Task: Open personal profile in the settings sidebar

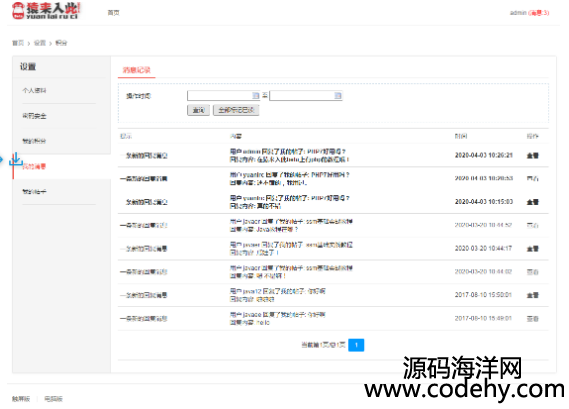Action: point(34,90)
